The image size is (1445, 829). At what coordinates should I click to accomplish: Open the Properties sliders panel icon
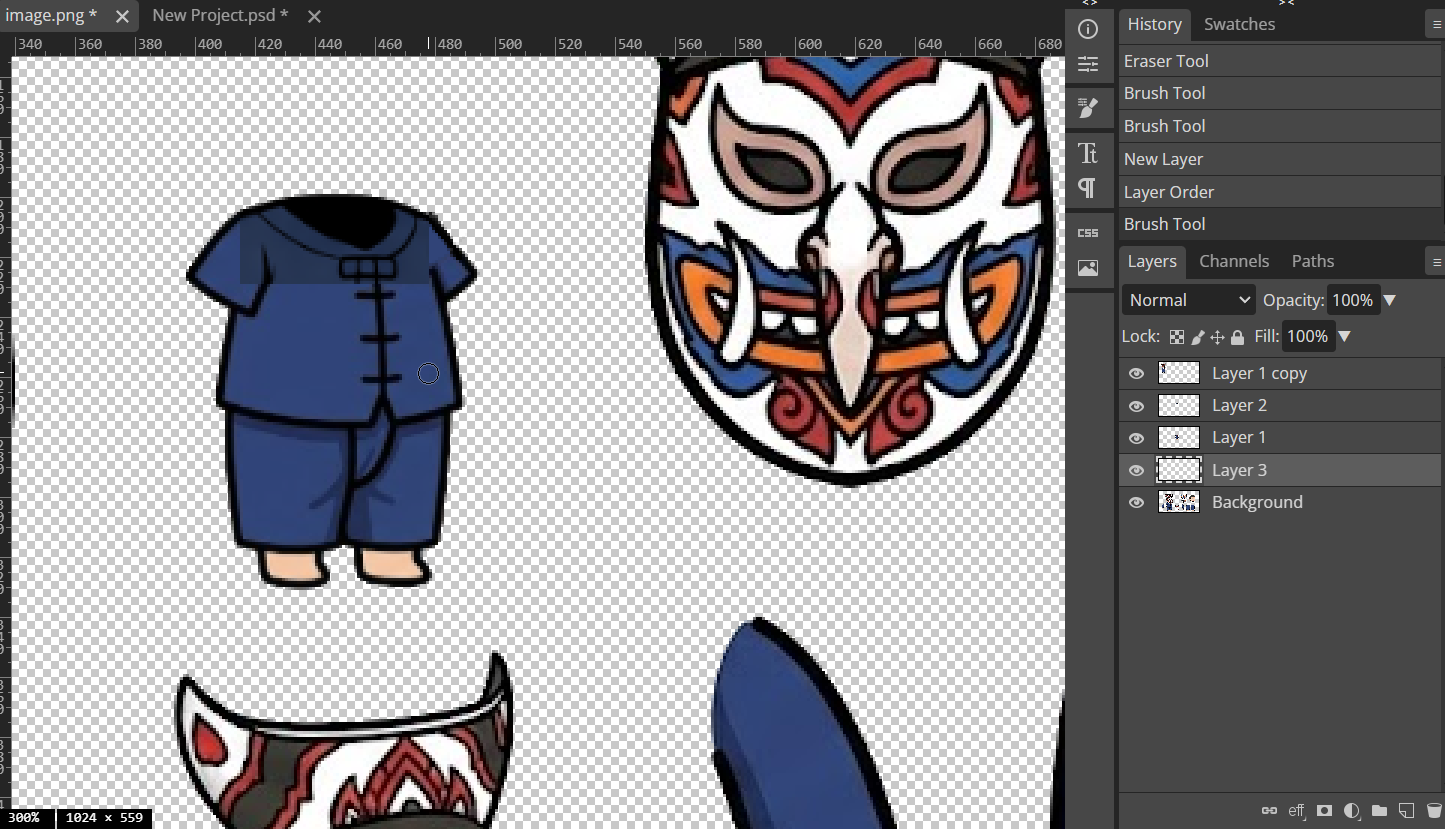[1088, 65]
